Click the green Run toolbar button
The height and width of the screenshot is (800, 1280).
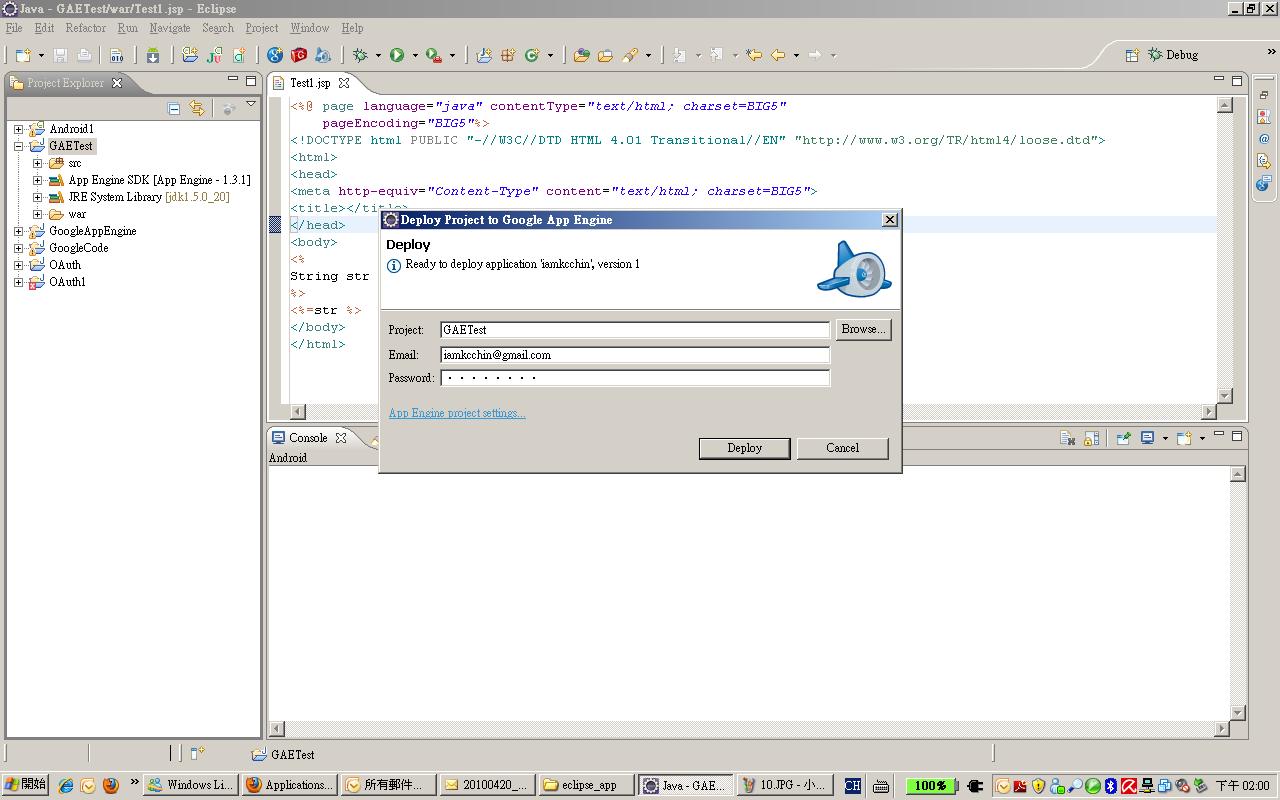tap(397, 55)
